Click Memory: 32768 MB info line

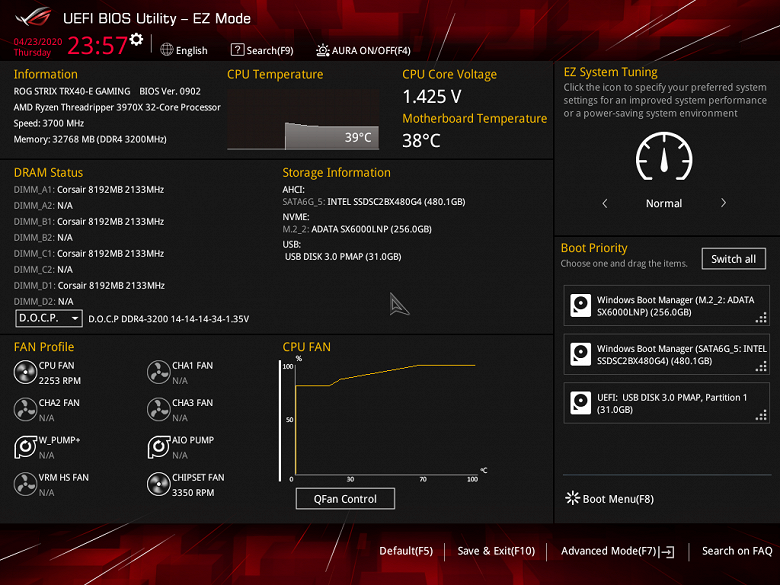click(x=90, y=139)
